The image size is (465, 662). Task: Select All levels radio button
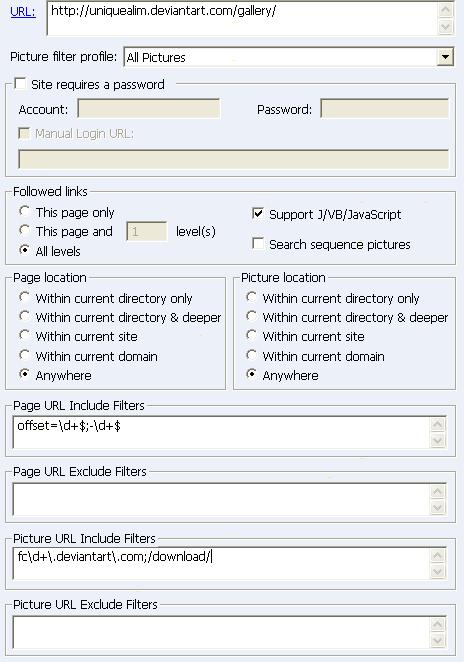(24, 250)
